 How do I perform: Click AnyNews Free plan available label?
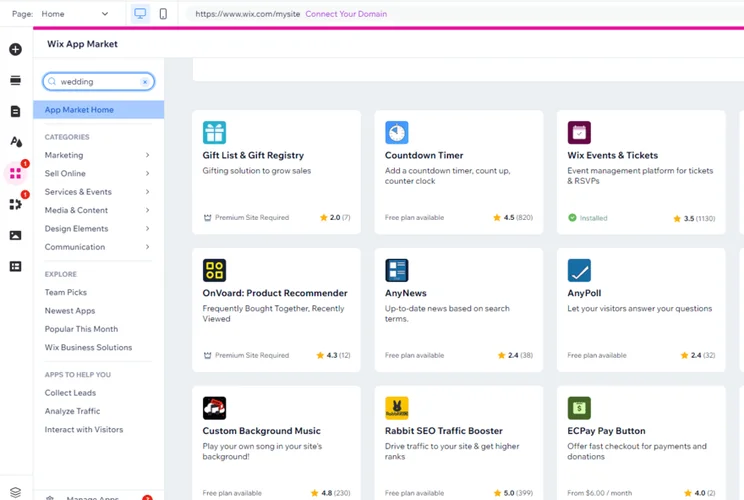(x=414, y=355)
